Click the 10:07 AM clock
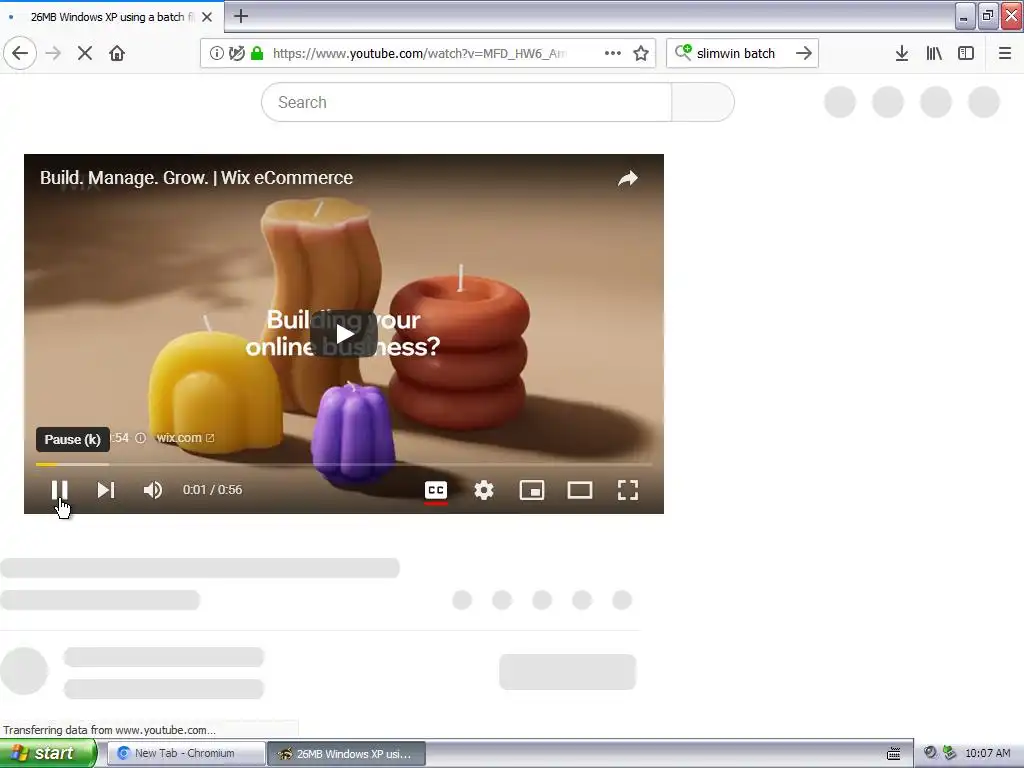 (987, 753)
